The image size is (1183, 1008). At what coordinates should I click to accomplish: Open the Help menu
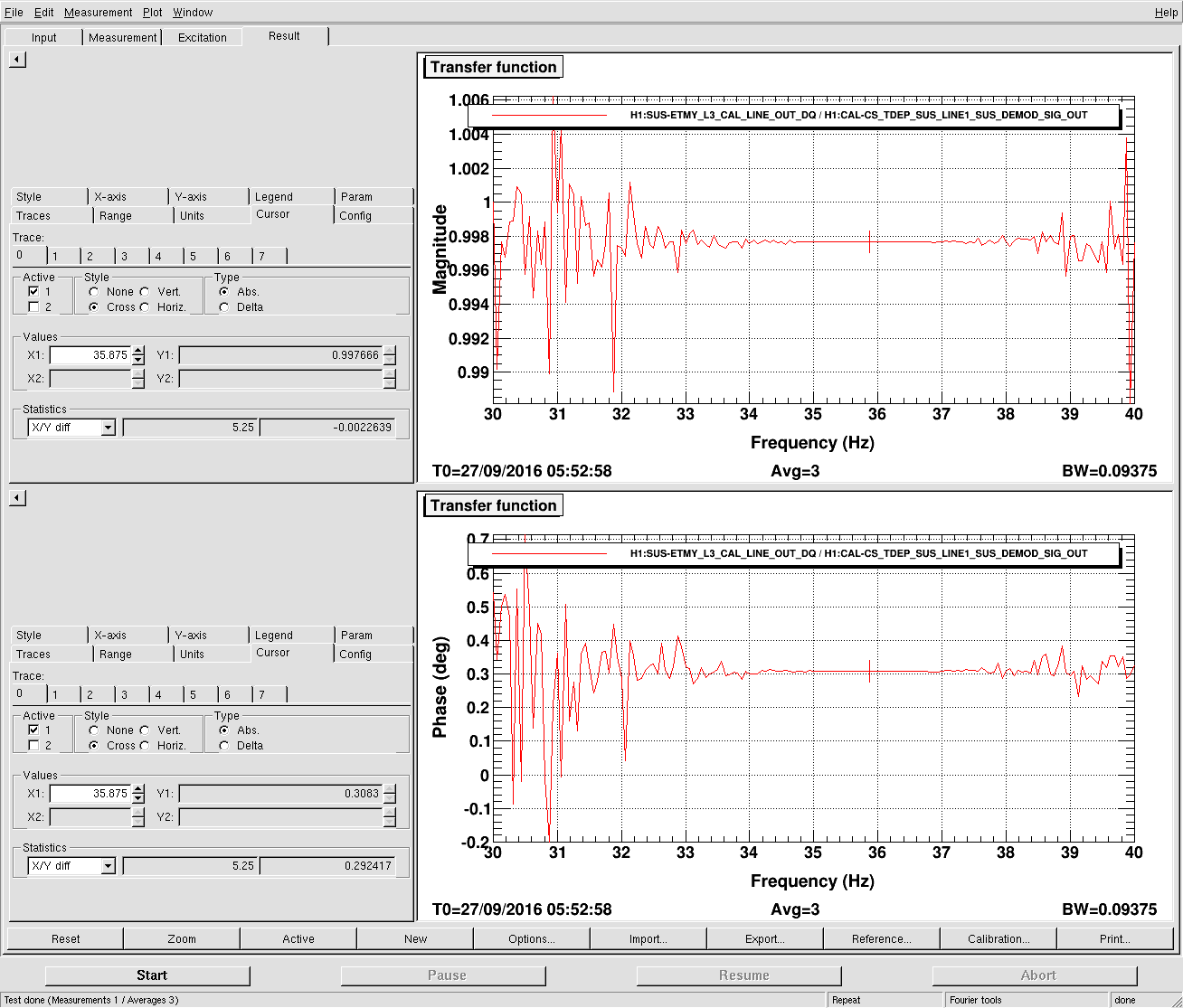pyautogui.click(x=1166, y=13)
